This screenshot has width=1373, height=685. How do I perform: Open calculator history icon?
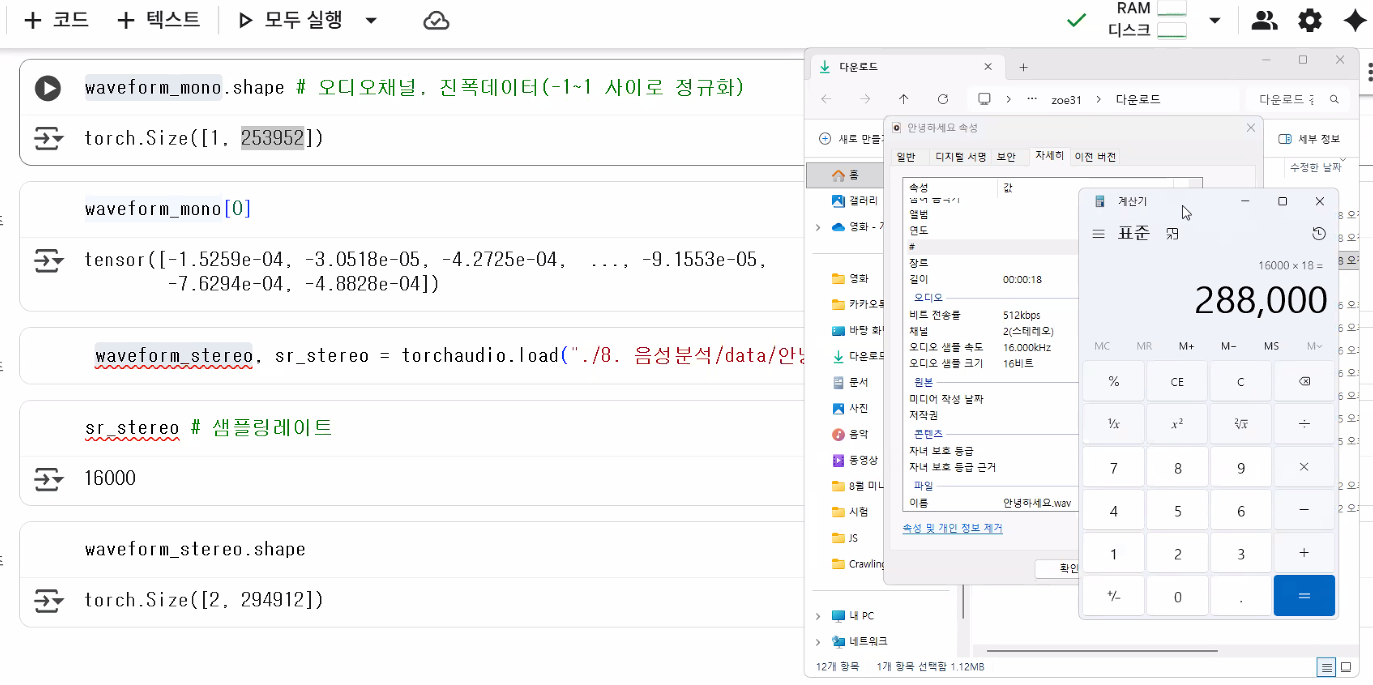(1319, 233)
